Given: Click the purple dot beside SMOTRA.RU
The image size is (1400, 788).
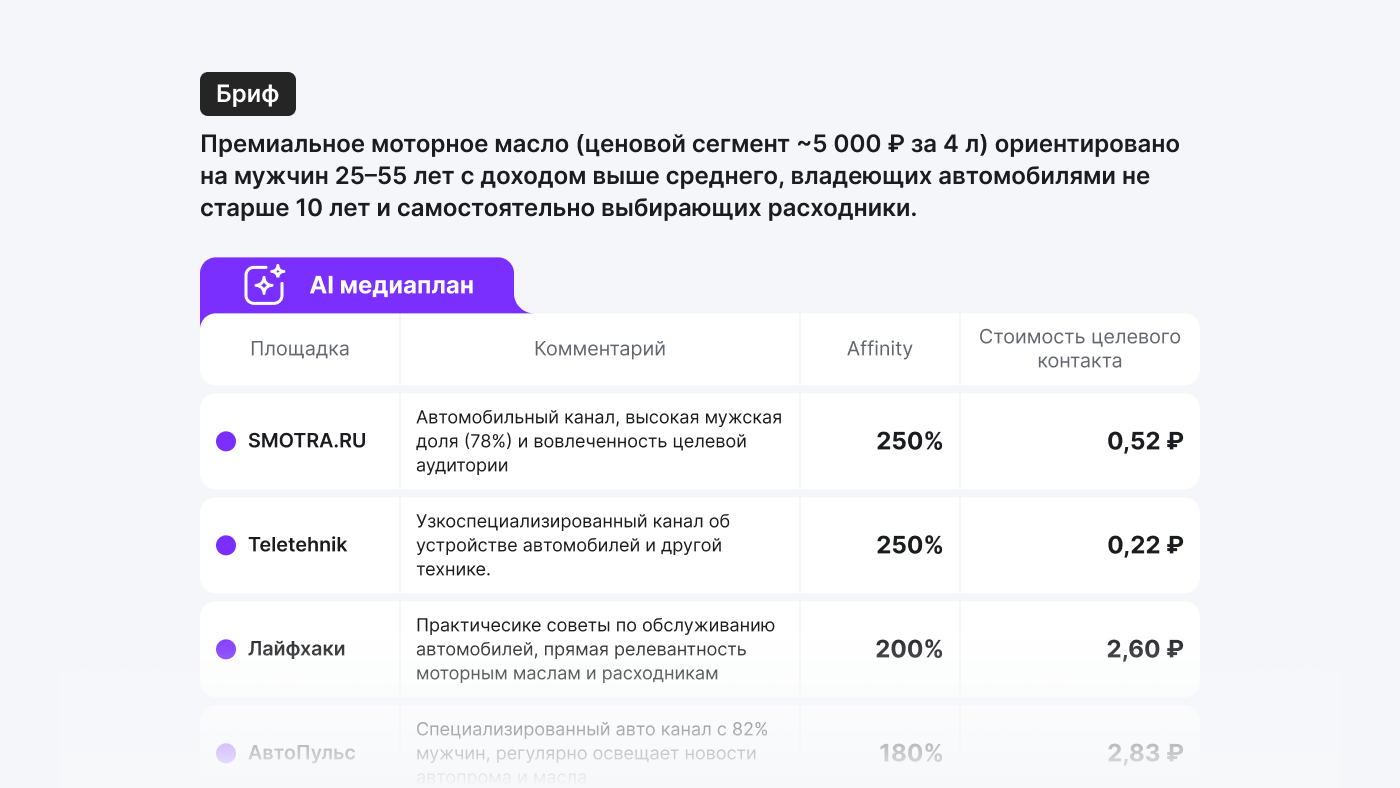Looking at the screenshot, I should point(226,441).
